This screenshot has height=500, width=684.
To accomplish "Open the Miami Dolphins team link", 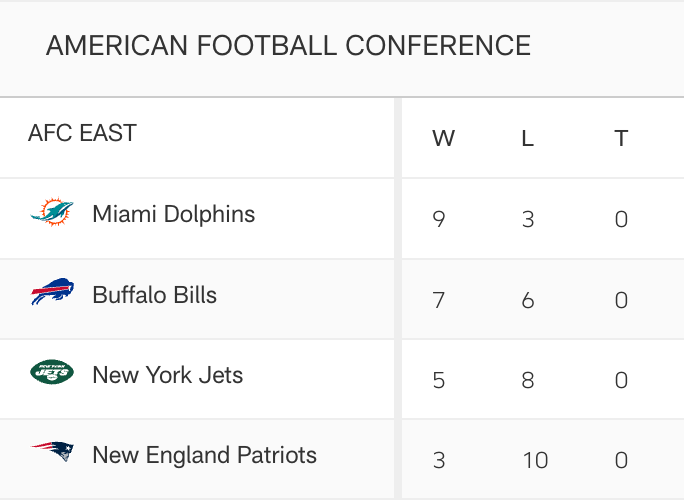I will point(173,214).
